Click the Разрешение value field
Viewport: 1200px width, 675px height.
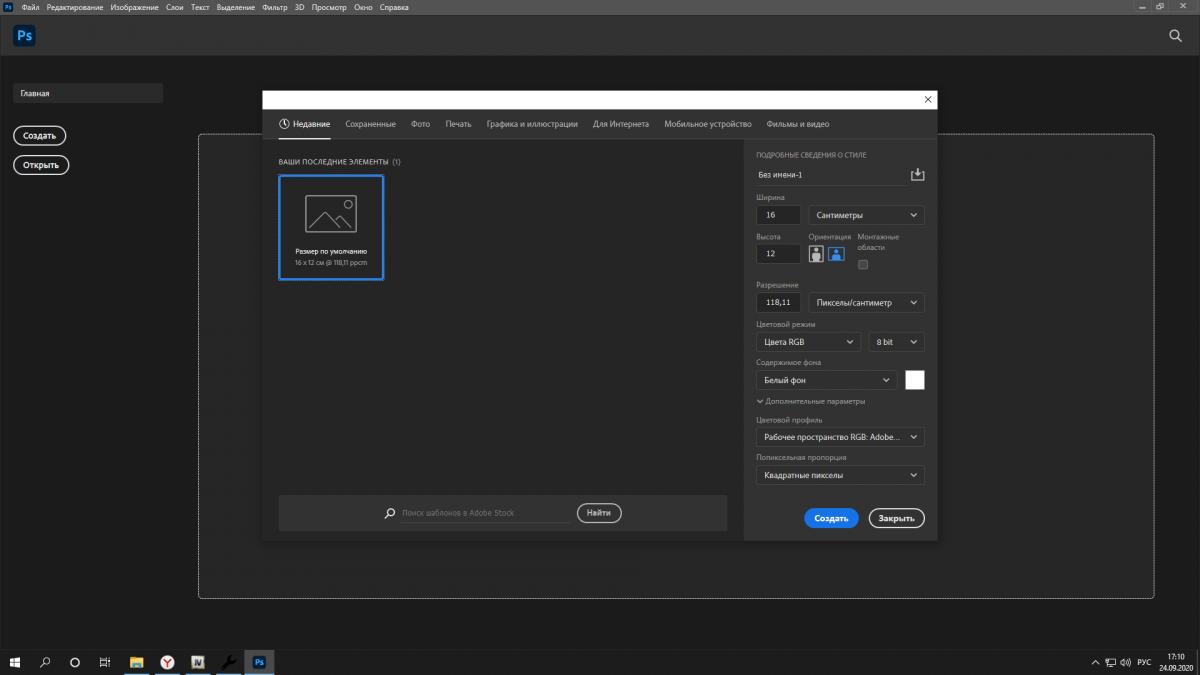[x=779, y=303]
